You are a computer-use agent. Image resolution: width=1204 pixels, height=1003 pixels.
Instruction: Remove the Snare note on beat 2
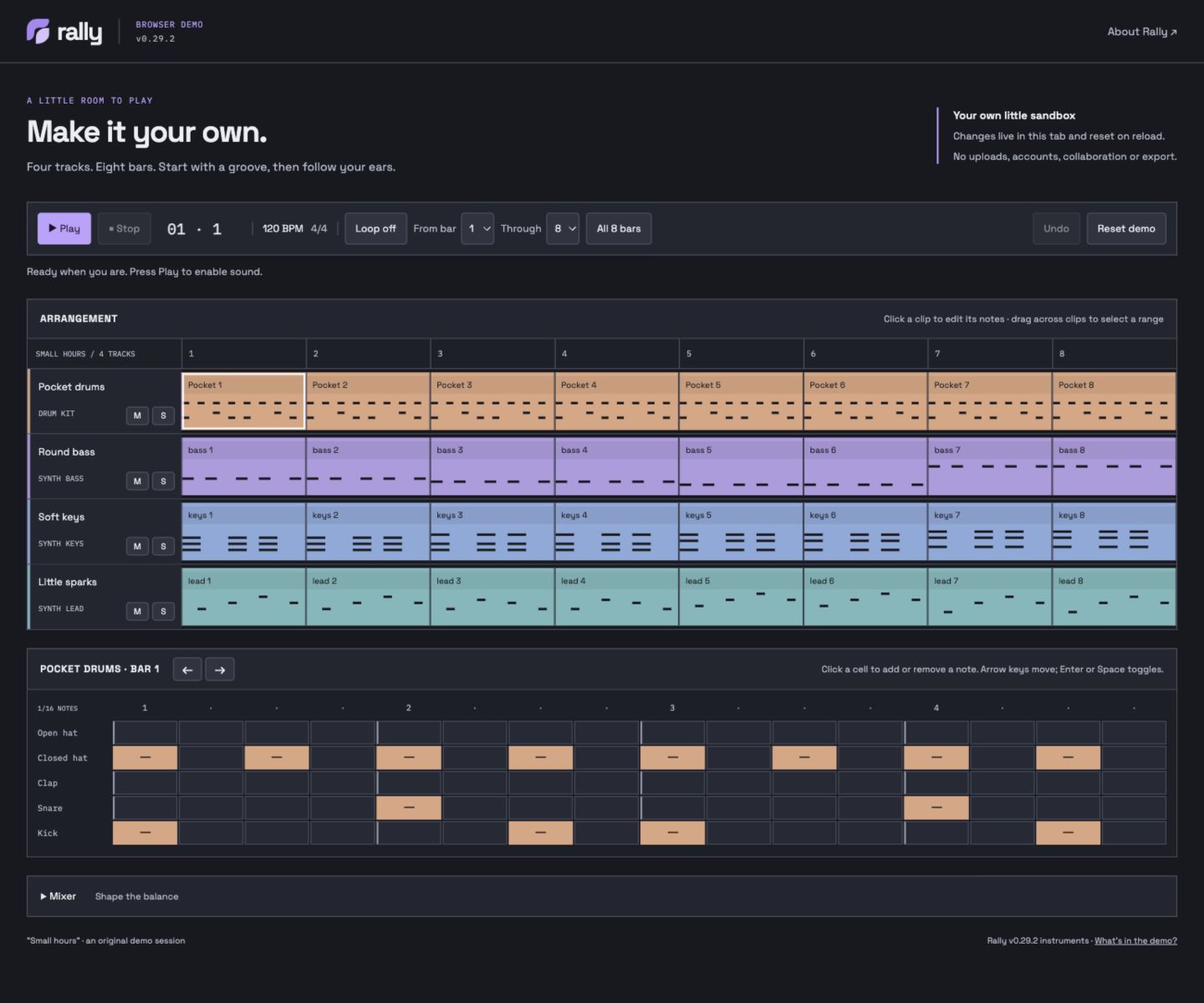pos(409,808)
